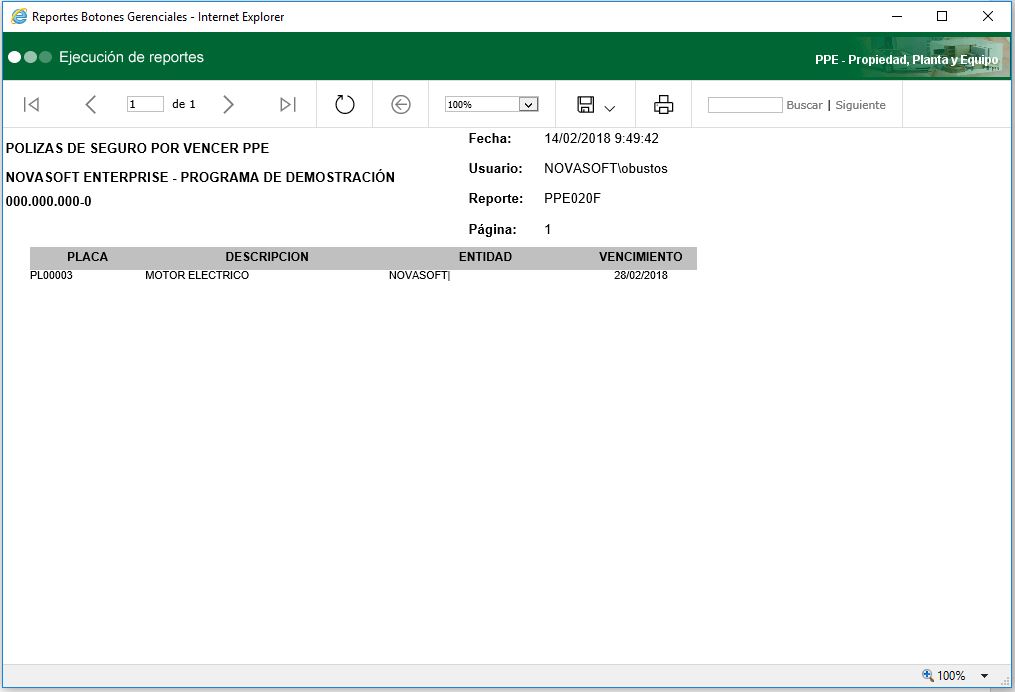This screenshot has height=692, width=1015.
Task: Click the current page number field
Action: (x=145, y=104)
